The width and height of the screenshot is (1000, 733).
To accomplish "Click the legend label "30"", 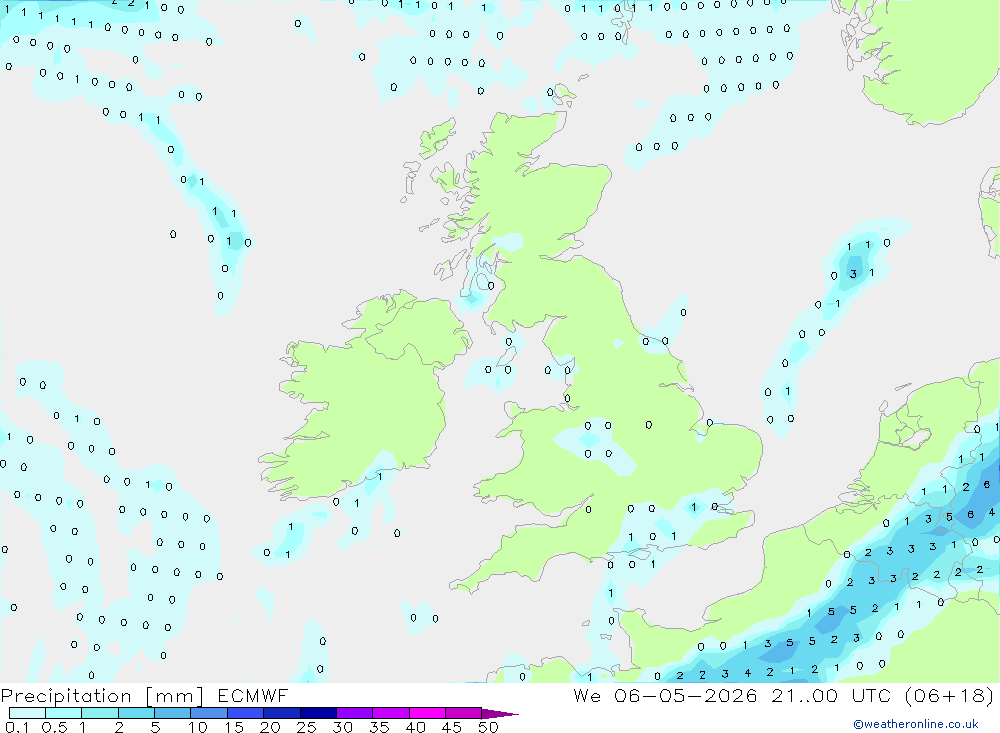I will coord(342,727).
